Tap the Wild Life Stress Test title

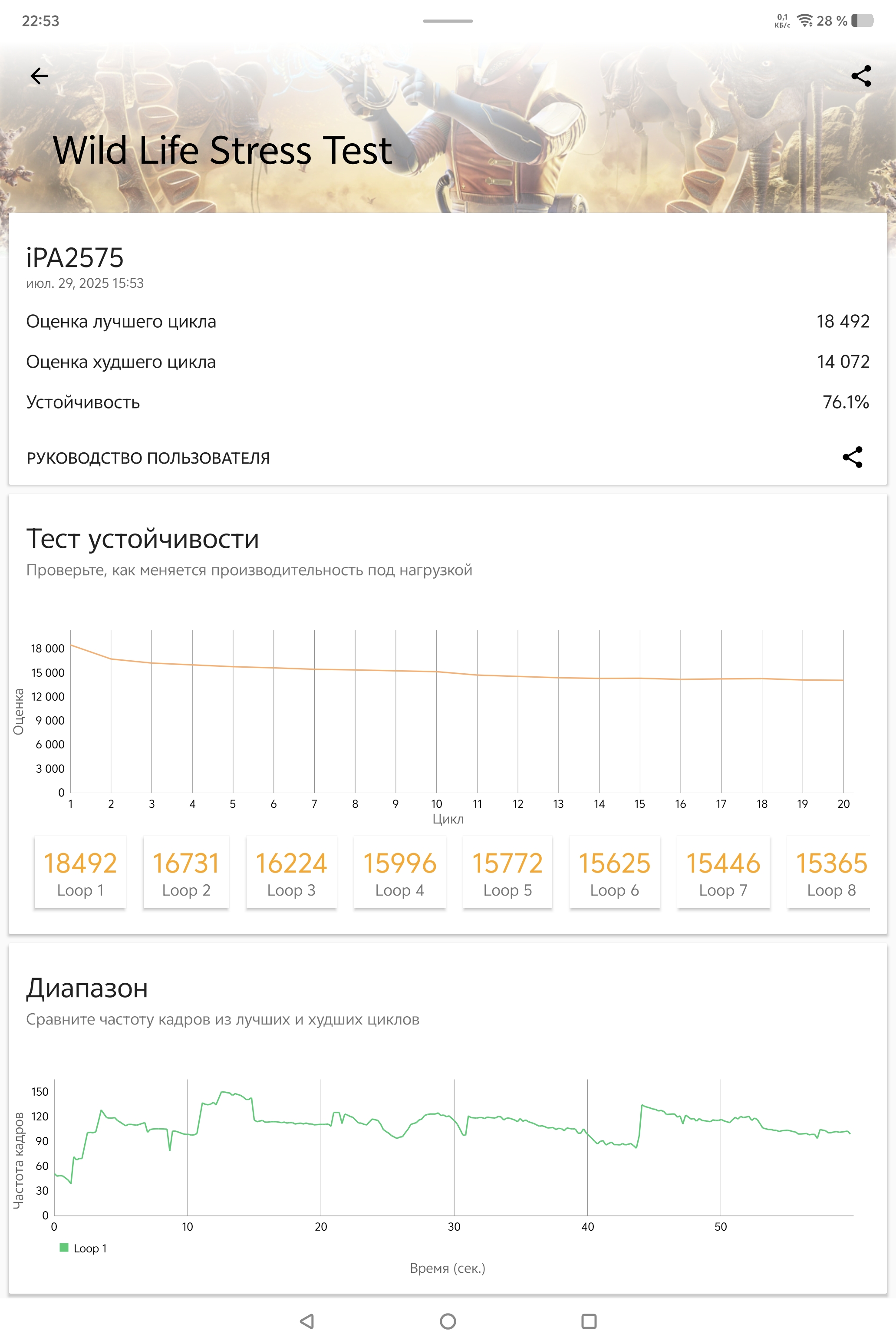[222, 150]
